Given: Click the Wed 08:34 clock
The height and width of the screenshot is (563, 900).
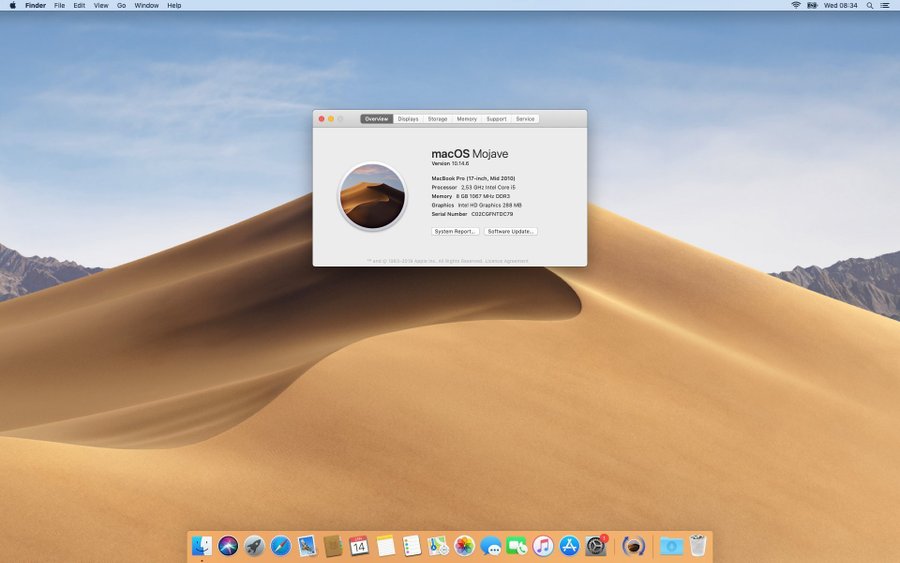Looking at the screenshot, I should tap(840, 5).
